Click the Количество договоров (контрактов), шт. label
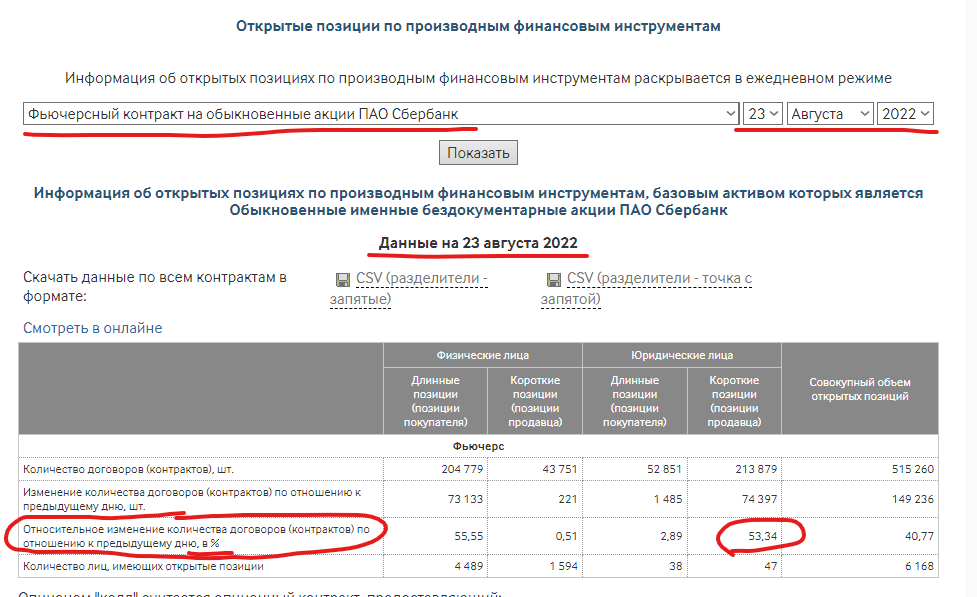This screenshot has height=597, width=977. click(x=128, y=469)
